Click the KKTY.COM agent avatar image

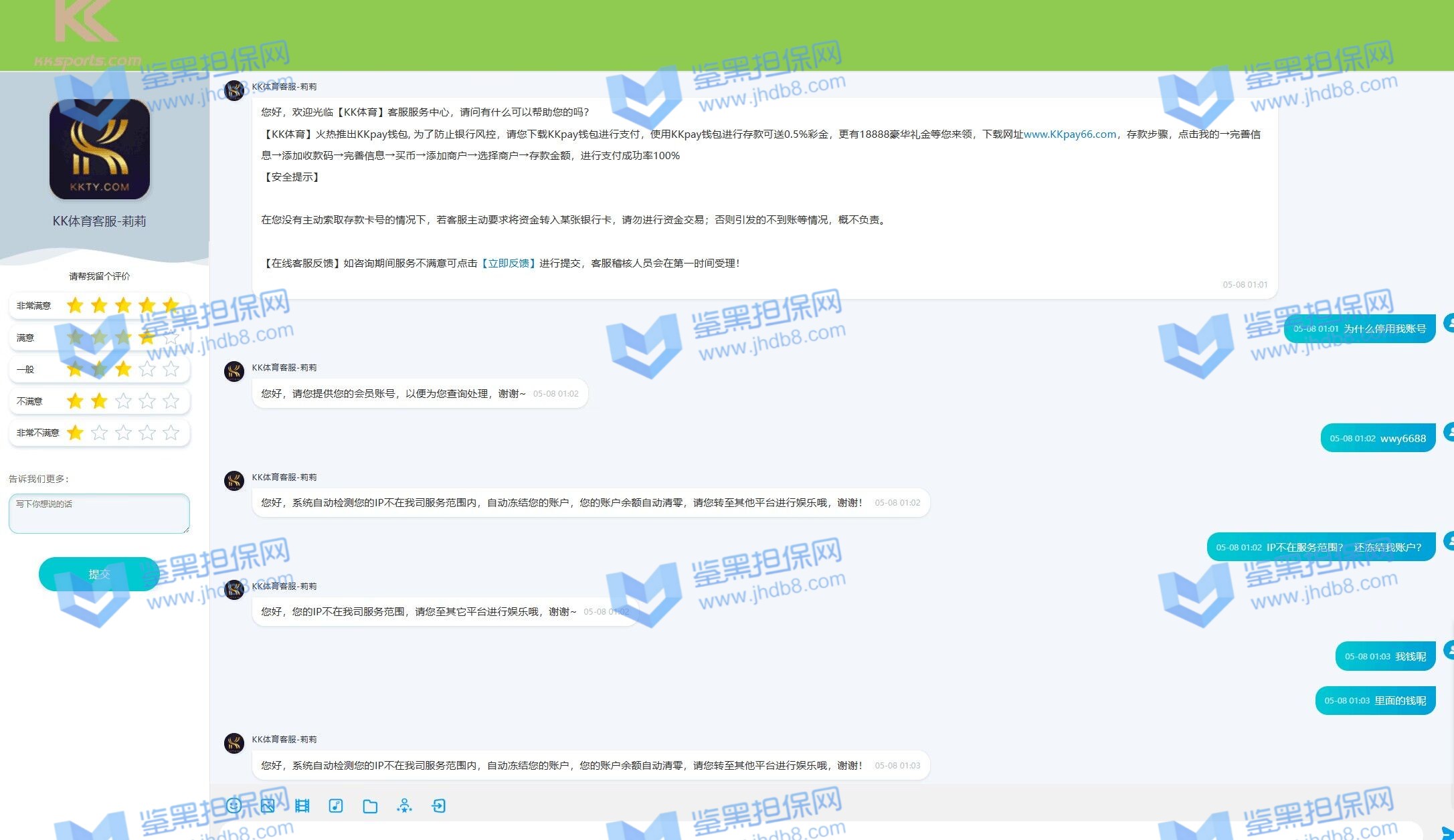(100, 149)
